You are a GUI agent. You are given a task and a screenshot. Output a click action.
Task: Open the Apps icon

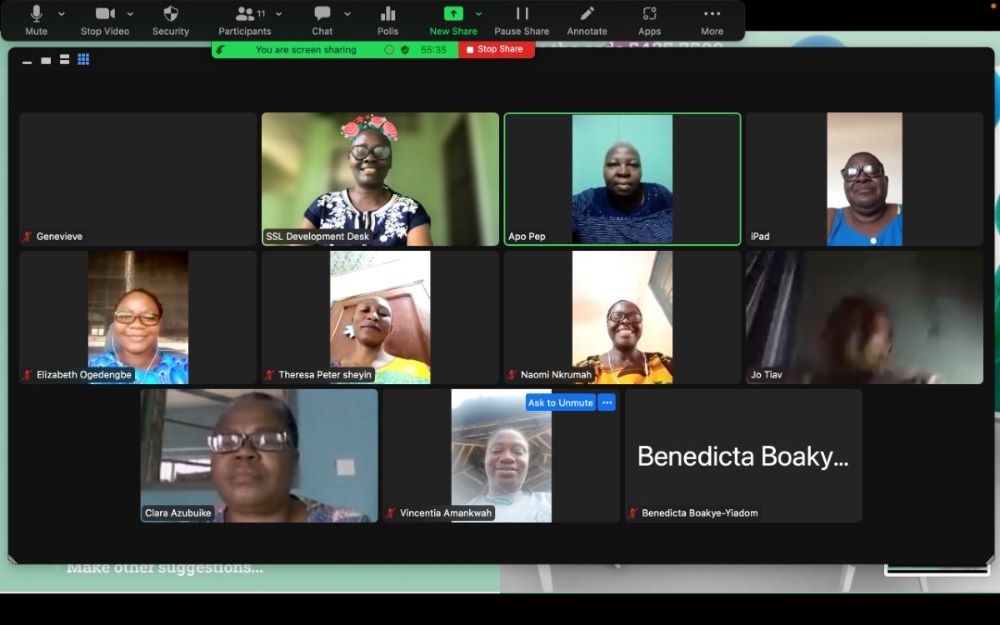click(650, 14)
